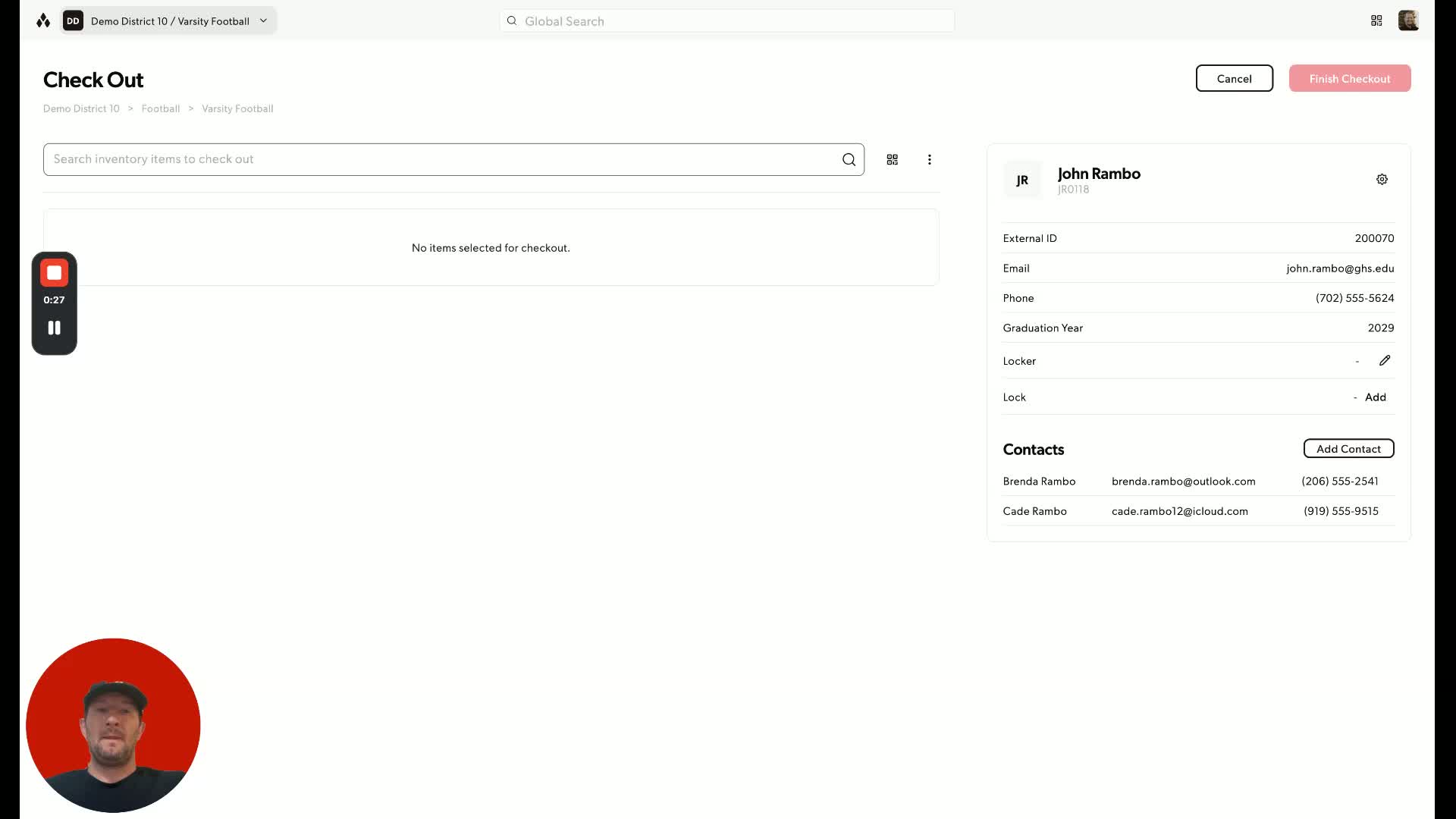Click the inventory items search field
Image resolution: width=1456 pixels, height=819 pixels.
coord(453,159)
